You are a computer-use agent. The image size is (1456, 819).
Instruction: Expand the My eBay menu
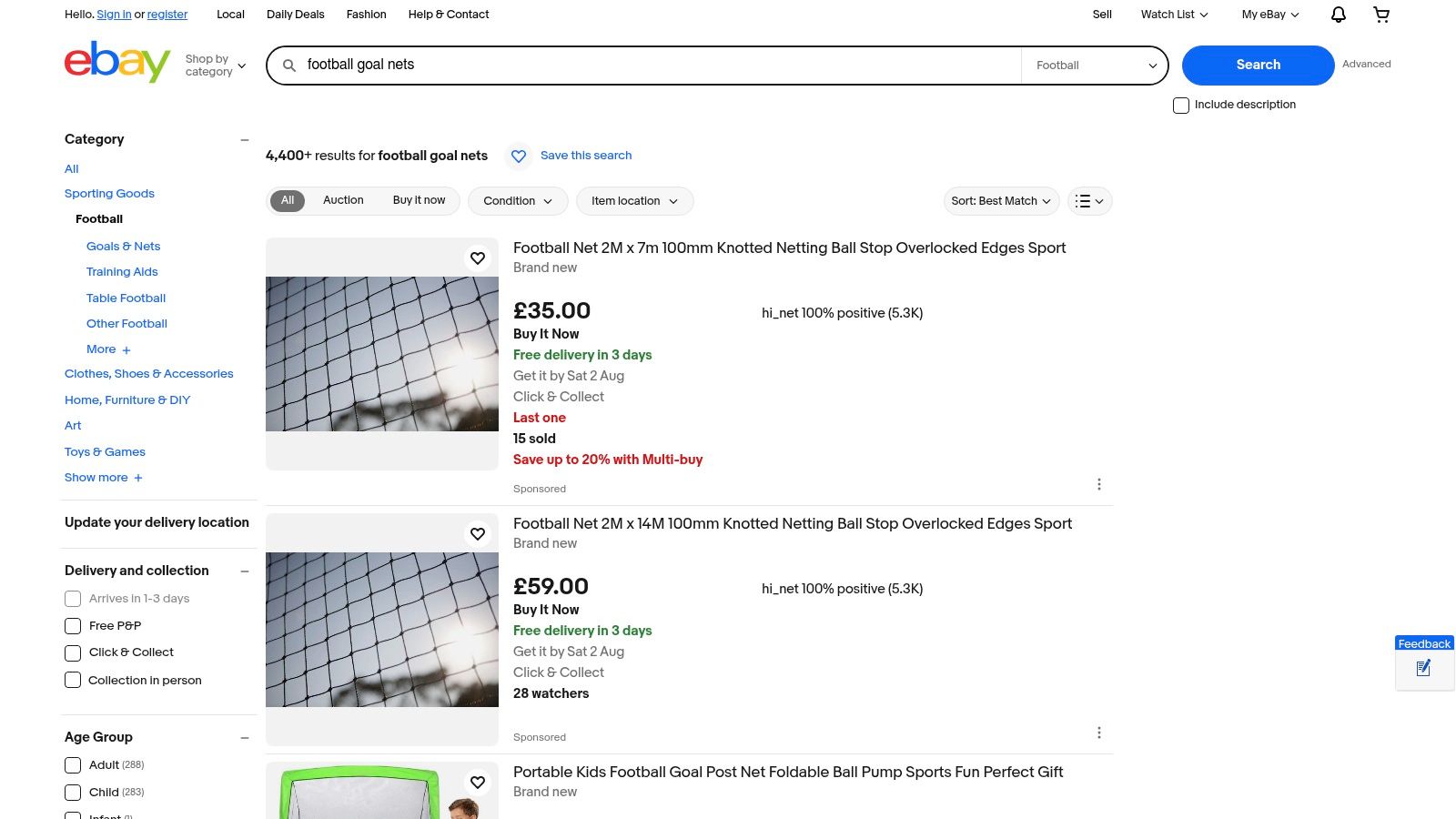coord(1270,15)
